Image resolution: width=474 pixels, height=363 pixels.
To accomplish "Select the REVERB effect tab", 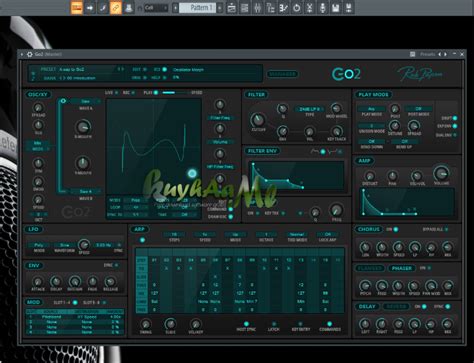I will pyautogui.click(x=396, y=306).
